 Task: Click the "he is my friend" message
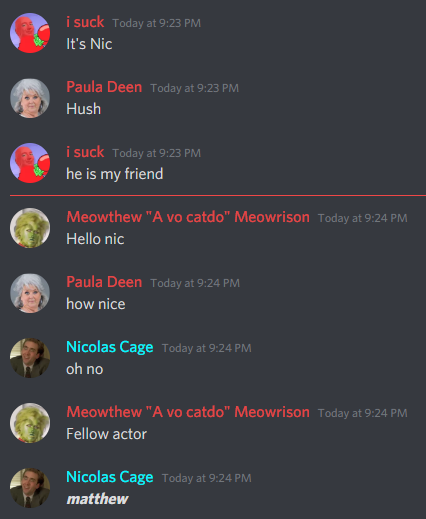[x=115, y=174]
